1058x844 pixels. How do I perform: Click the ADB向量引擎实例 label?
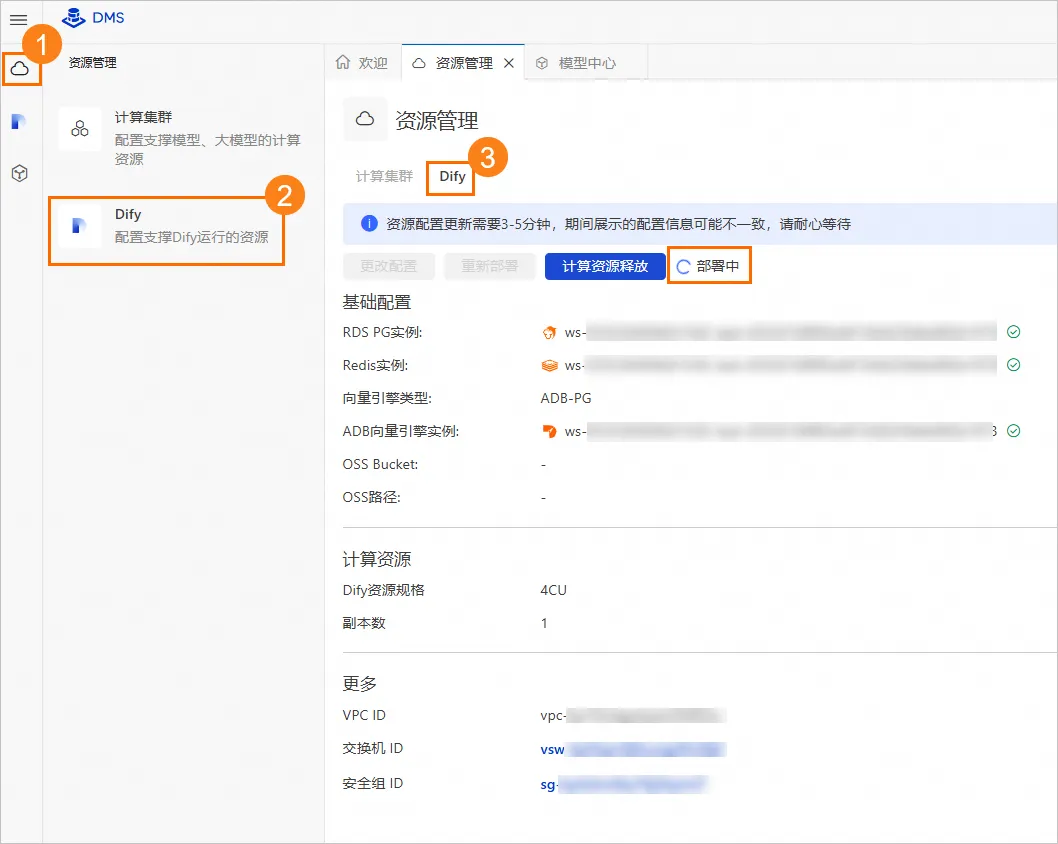click(401, 431)
